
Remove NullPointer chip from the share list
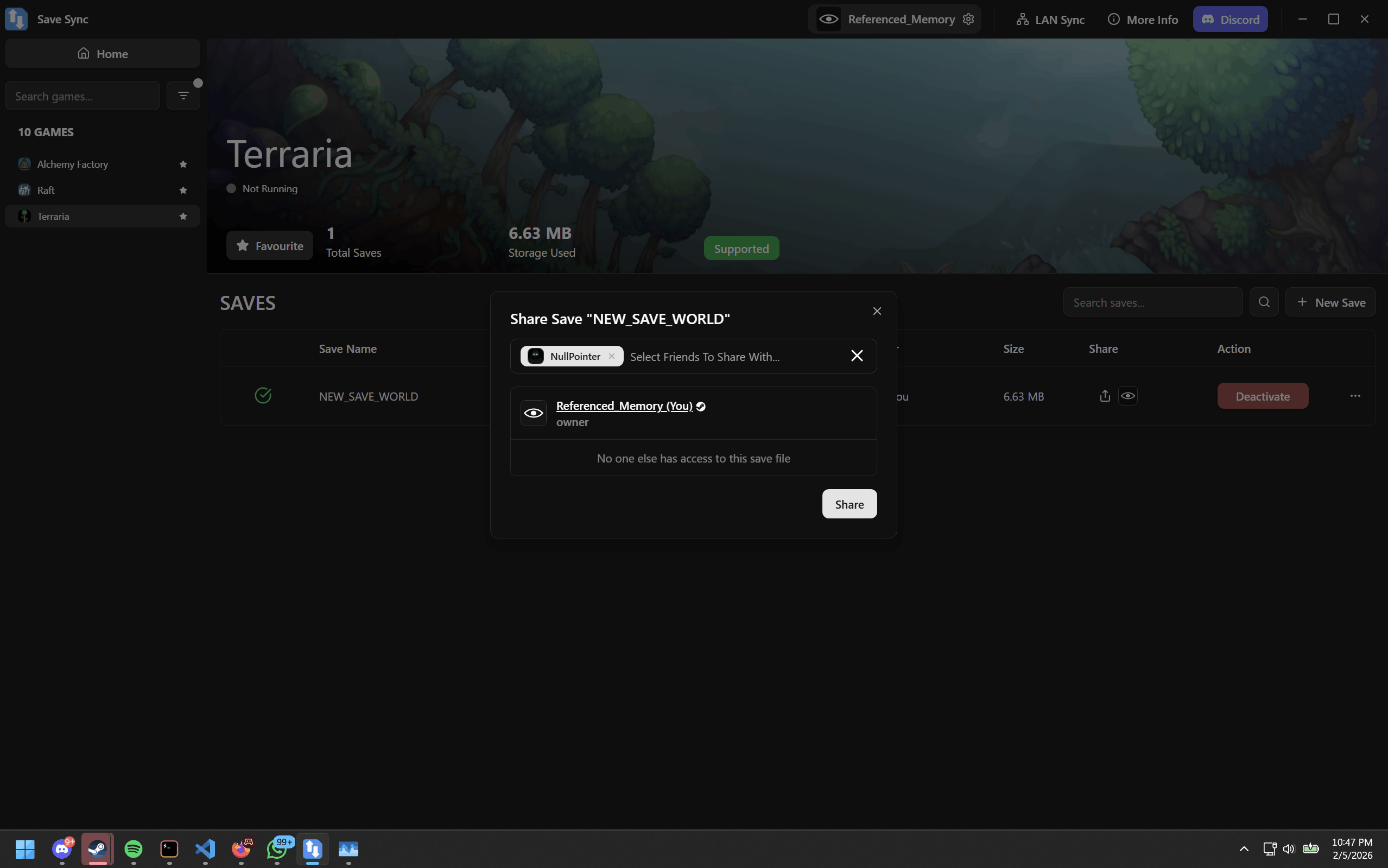tap(611, 356)
